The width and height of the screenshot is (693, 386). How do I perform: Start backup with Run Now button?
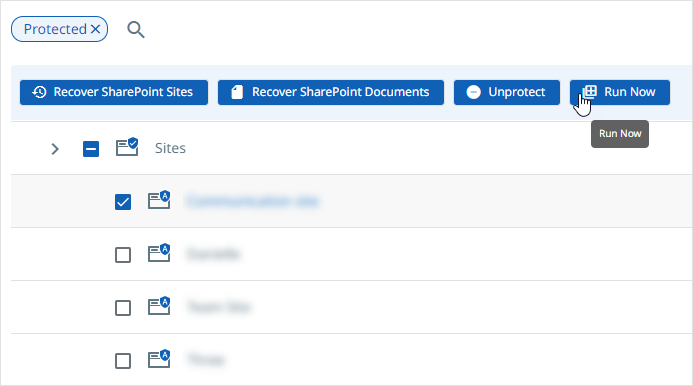tap(620, 92)
